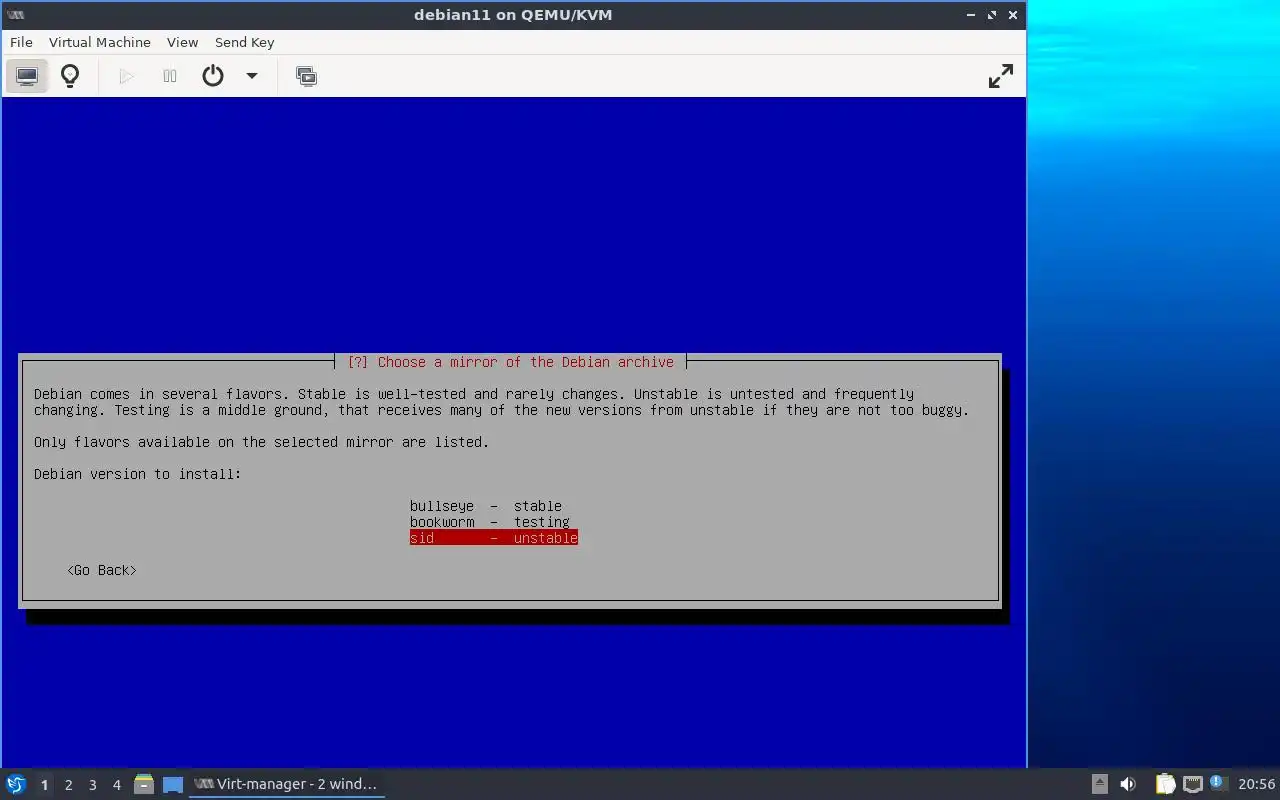Image resolution: width=1280 pixels, height=800 pixels.
Task: Switch VM console to fullscreen
Action: pos(1000,76)
